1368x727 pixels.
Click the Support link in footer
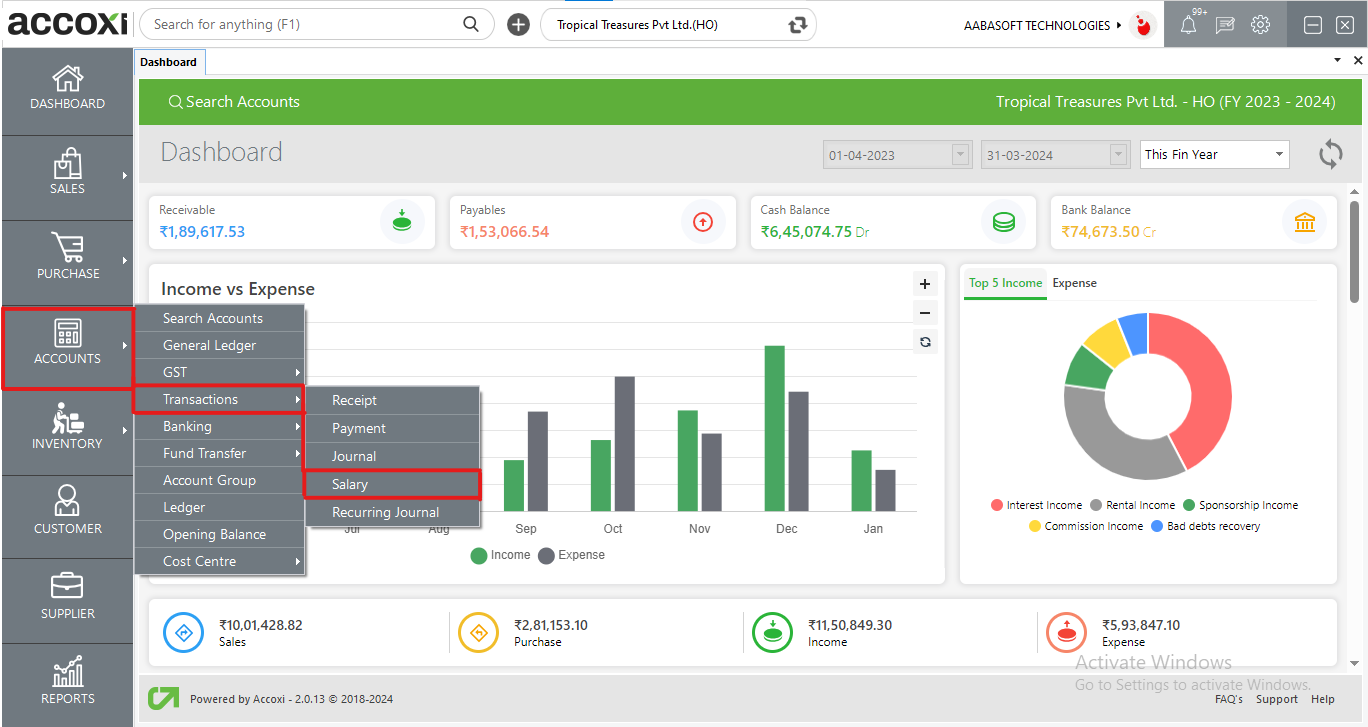point(1276,699)
